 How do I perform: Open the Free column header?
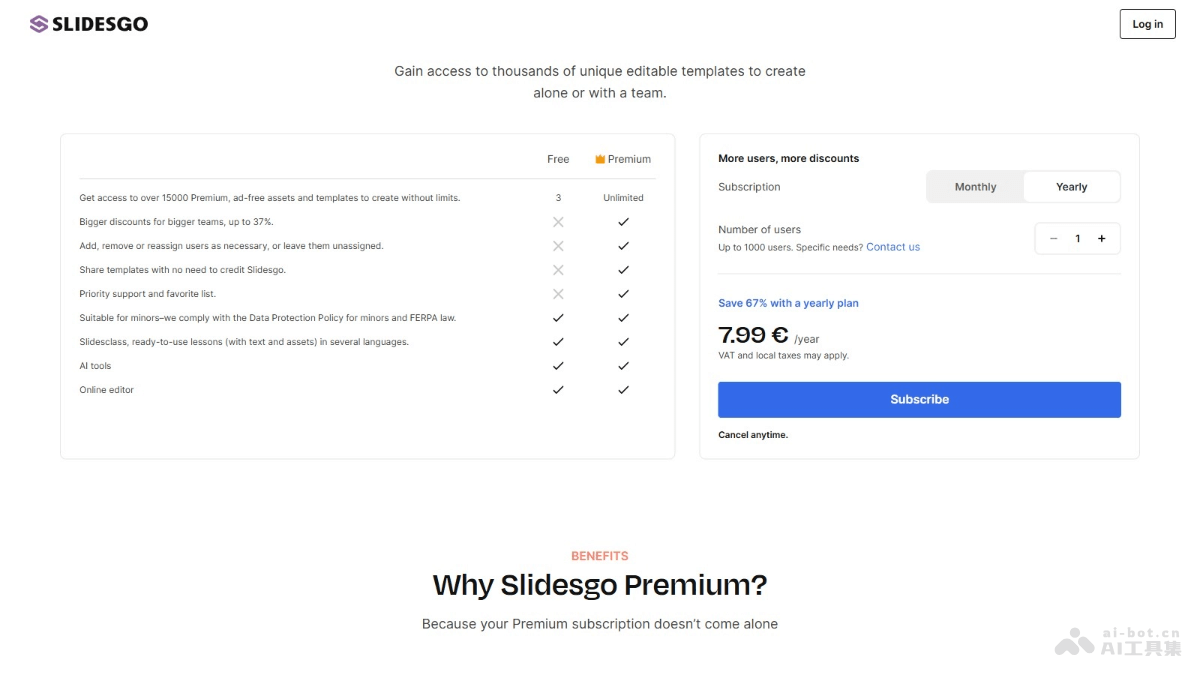tap(558, 159)
